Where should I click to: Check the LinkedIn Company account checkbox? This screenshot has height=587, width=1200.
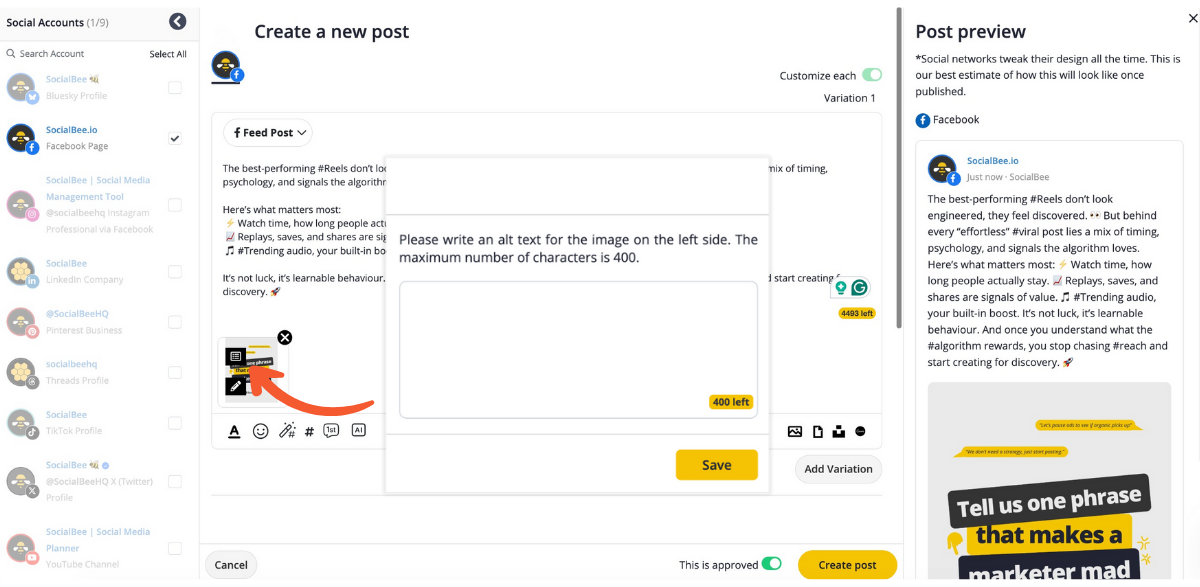pos(175,272)
